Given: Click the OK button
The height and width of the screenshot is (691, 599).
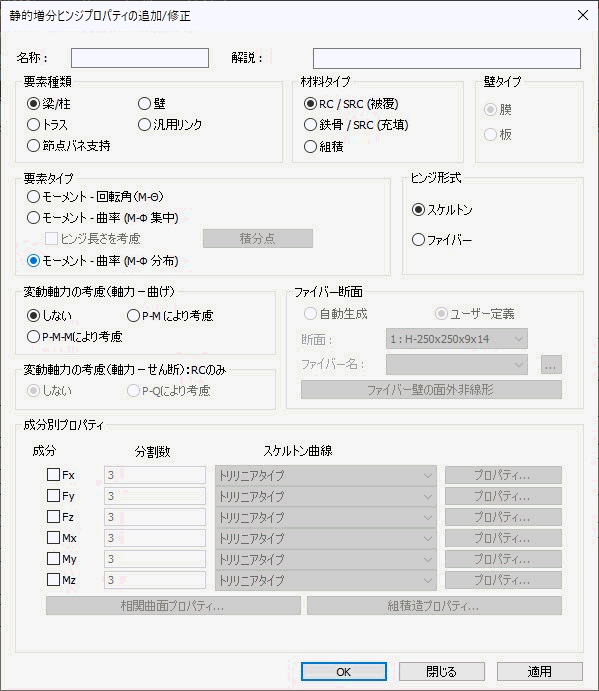Looking at the screenshot, I should [344, 672].
